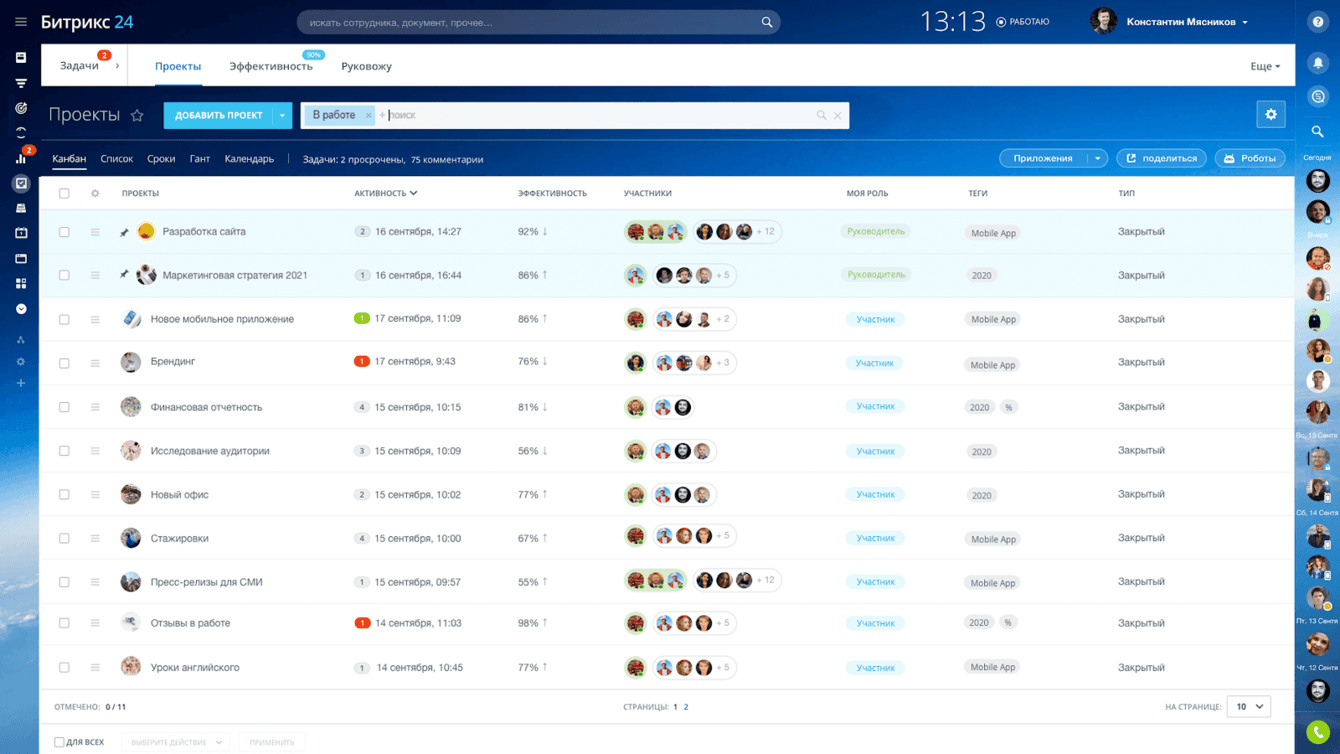The width and height of the screenshot is (1340, 754).
Task: Expand the user name dropdown Константин Мясников
Action: click(1187, 22)
